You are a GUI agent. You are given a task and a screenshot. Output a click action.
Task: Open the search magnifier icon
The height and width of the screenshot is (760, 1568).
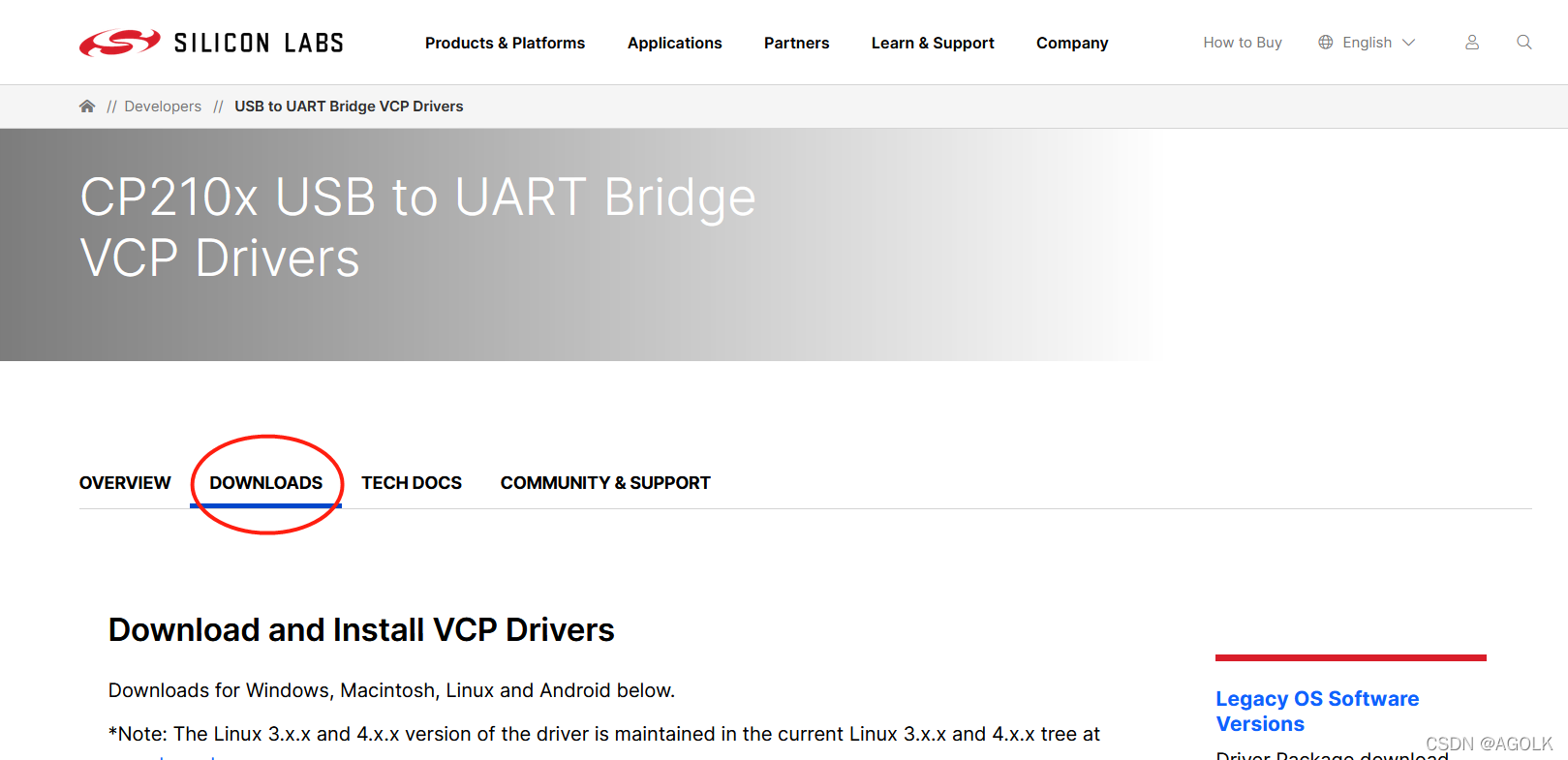click(1523, 43)
